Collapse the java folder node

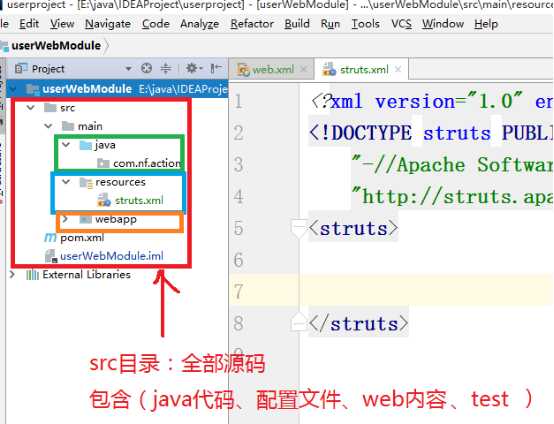66,145
